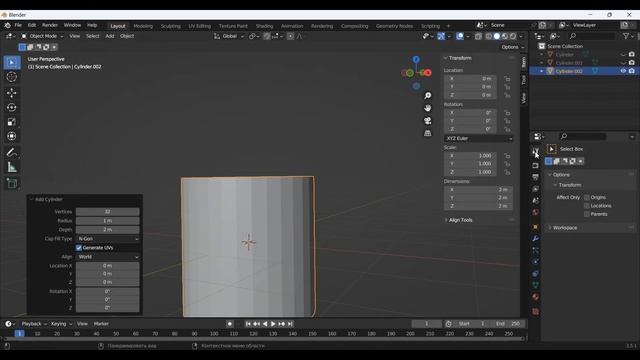The height and width of the screenshot is (360, 640).
Task: Select Cylinder.001 in the outliner
Action: pyautogui.click(x=569, y=63)
